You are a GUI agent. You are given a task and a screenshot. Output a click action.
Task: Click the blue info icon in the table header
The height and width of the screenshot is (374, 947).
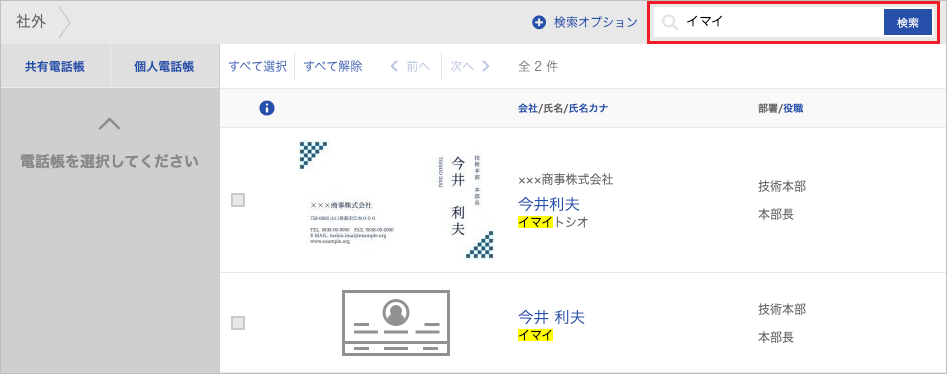pos(267,108)
